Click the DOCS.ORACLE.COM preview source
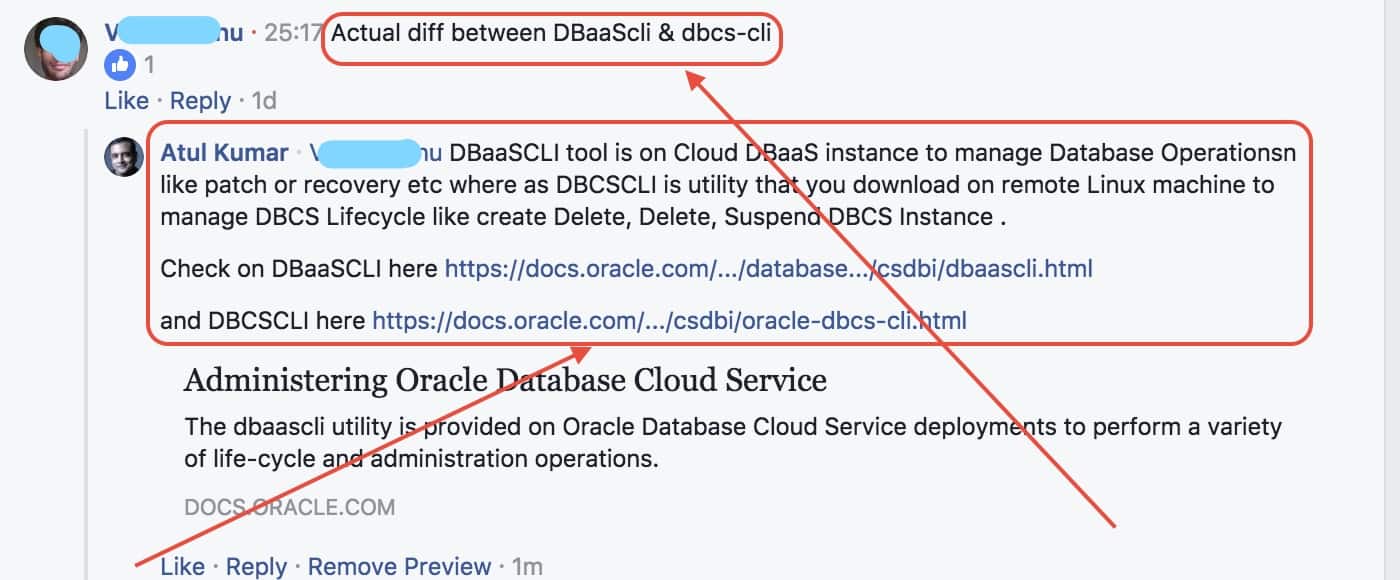 (289, 507)
